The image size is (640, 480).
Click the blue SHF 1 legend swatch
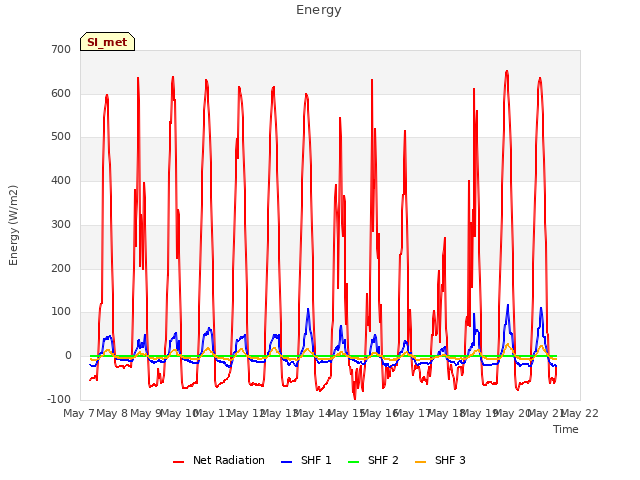pos(287,462)
